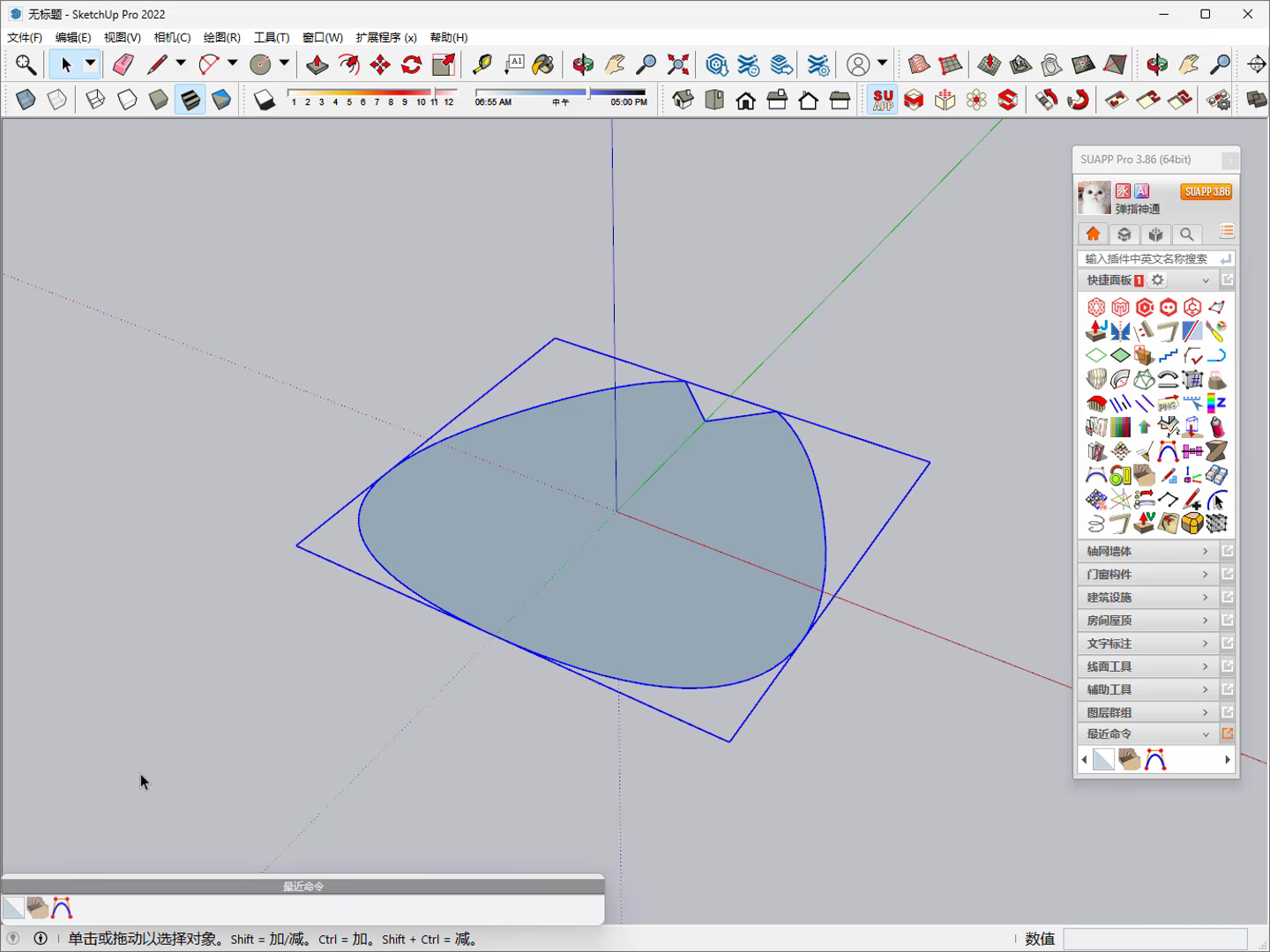Click the user avatar cat thumbnail
Screen dimensions: 1270x952
pos(1094,197)
